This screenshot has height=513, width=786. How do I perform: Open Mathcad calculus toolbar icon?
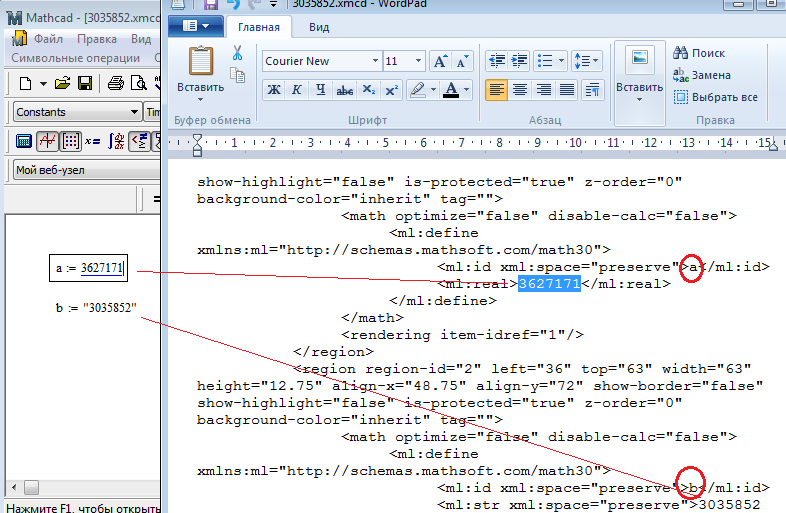click(x=116, y=141)
